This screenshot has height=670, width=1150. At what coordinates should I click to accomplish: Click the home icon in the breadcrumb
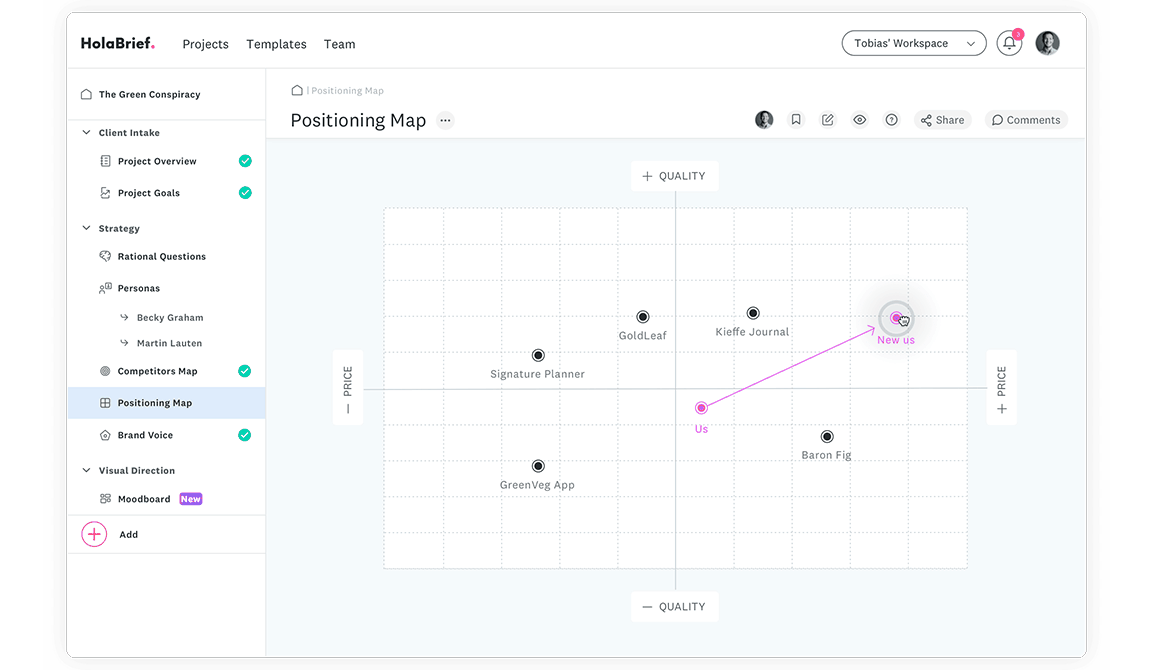[297, 91]
